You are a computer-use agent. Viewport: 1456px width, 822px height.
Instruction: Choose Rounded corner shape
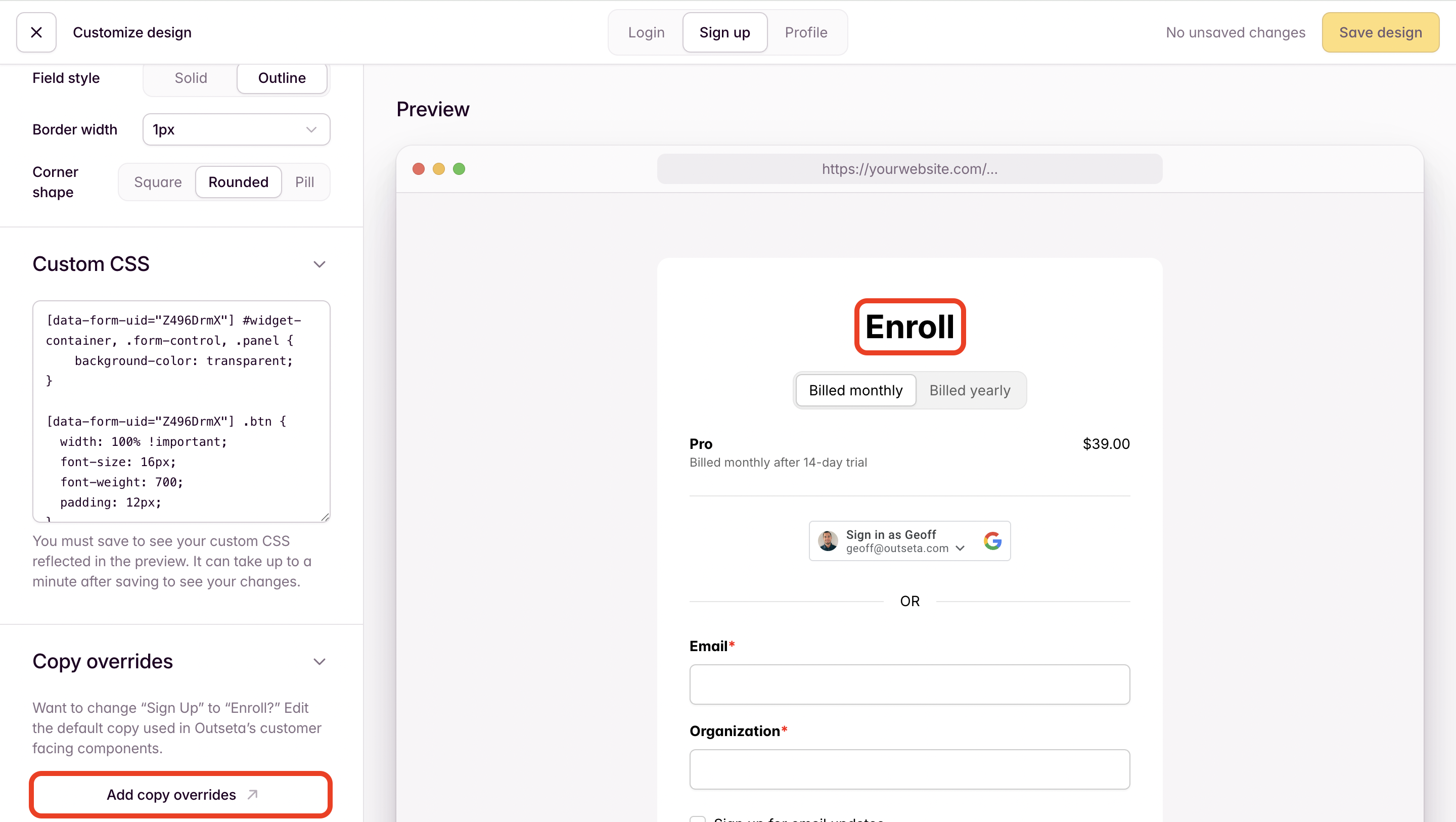pos(239,182)
